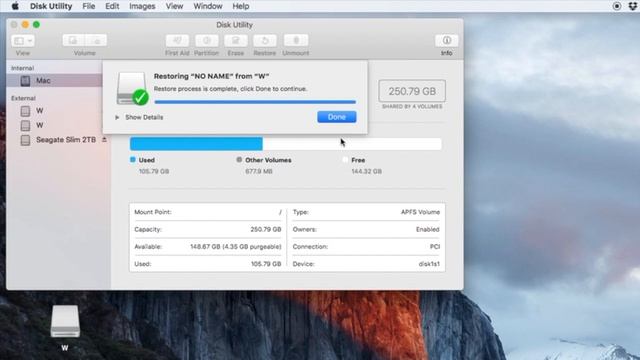Click the Partition toolbar icon

click(207, 40)
